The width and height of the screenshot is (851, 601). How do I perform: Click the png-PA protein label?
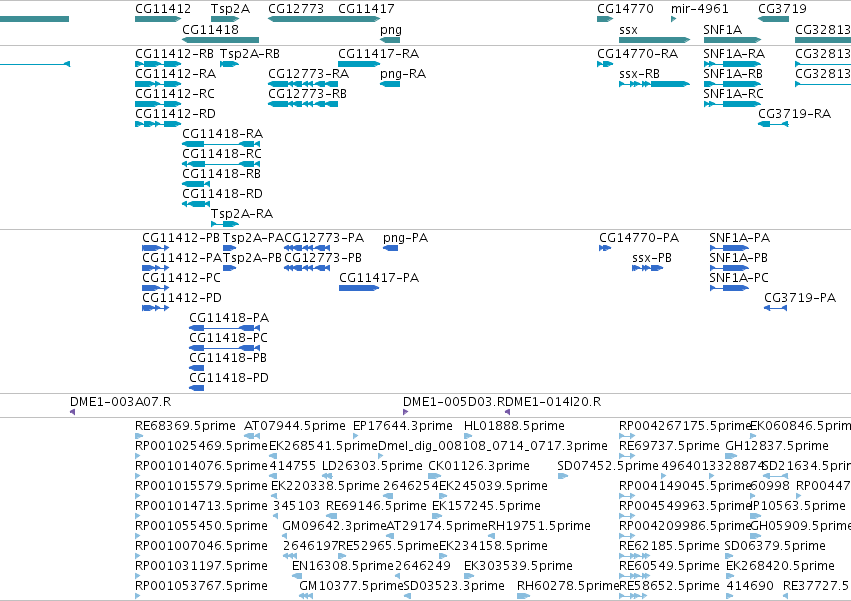click(x=405, y=238)
